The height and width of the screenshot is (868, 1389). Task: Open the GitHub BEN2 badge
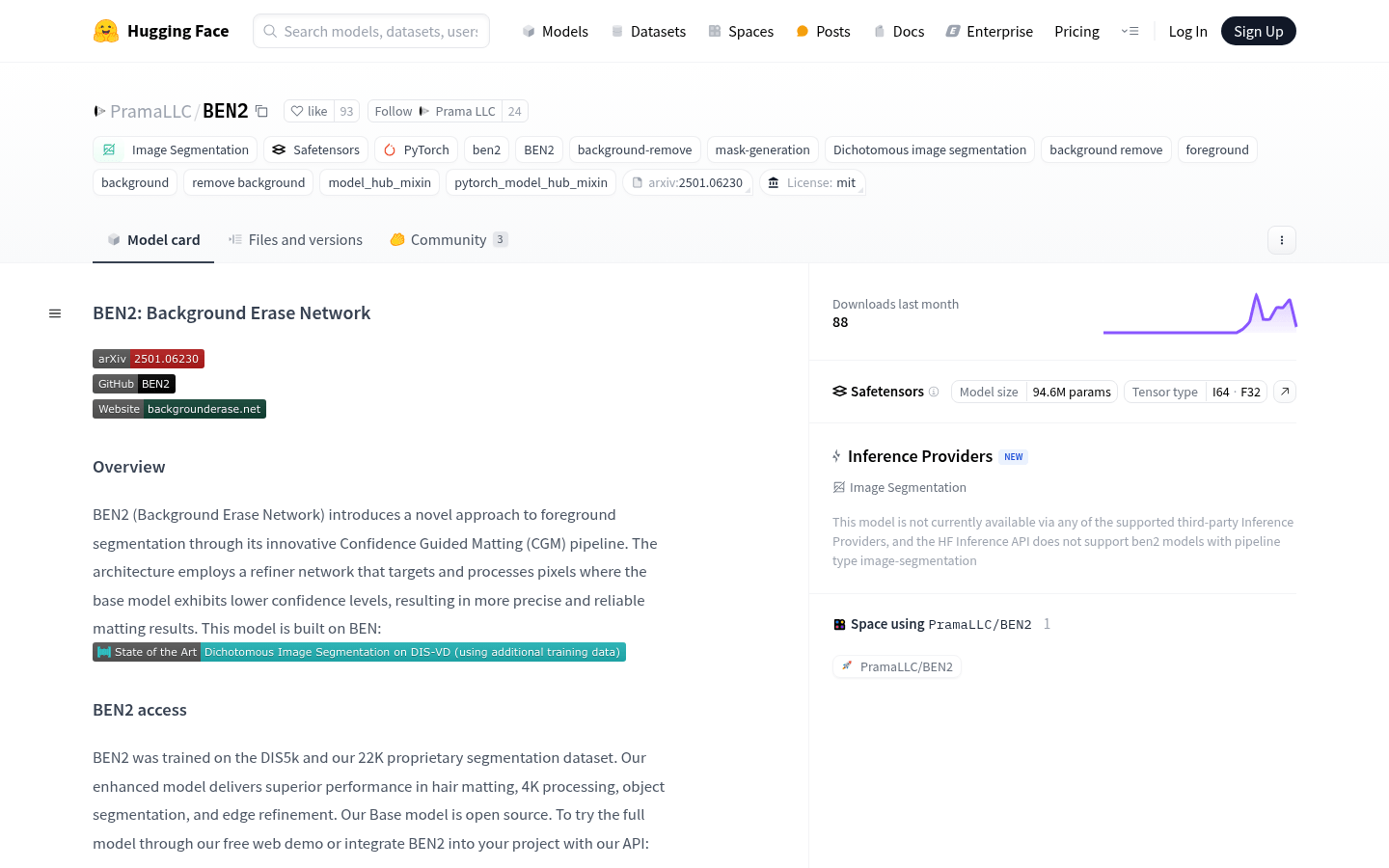[x=134, y=384]
